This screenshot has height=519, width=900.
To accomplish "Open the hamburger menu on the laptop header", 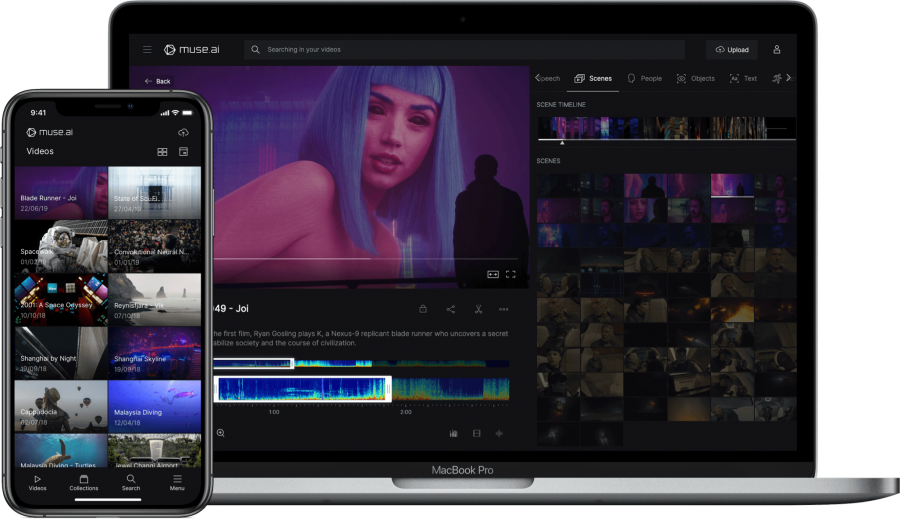I will click(x=148, y=50).
